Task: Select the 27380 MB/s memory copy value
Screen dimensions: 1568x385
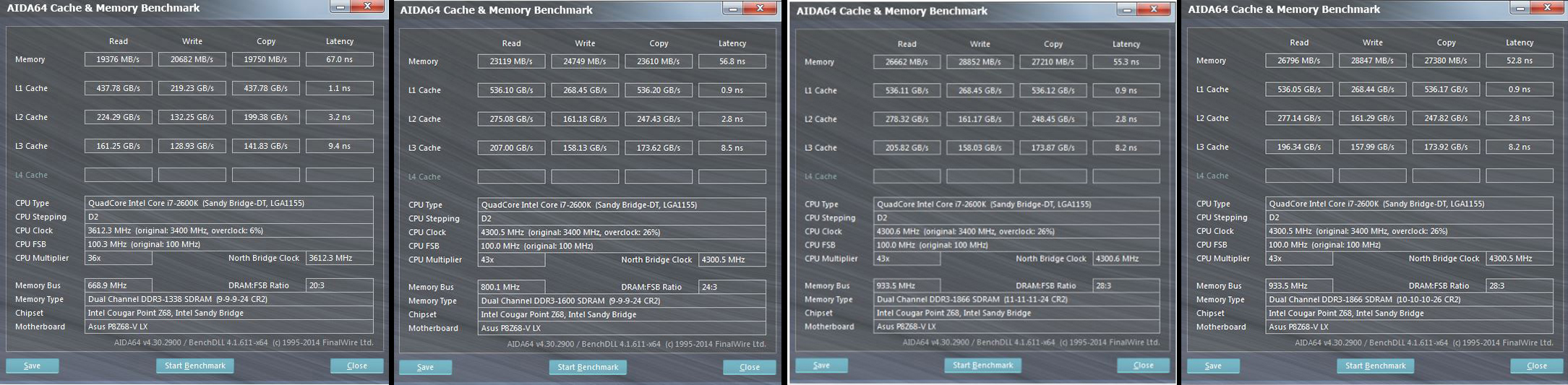Action: (x=1447, y=61)
